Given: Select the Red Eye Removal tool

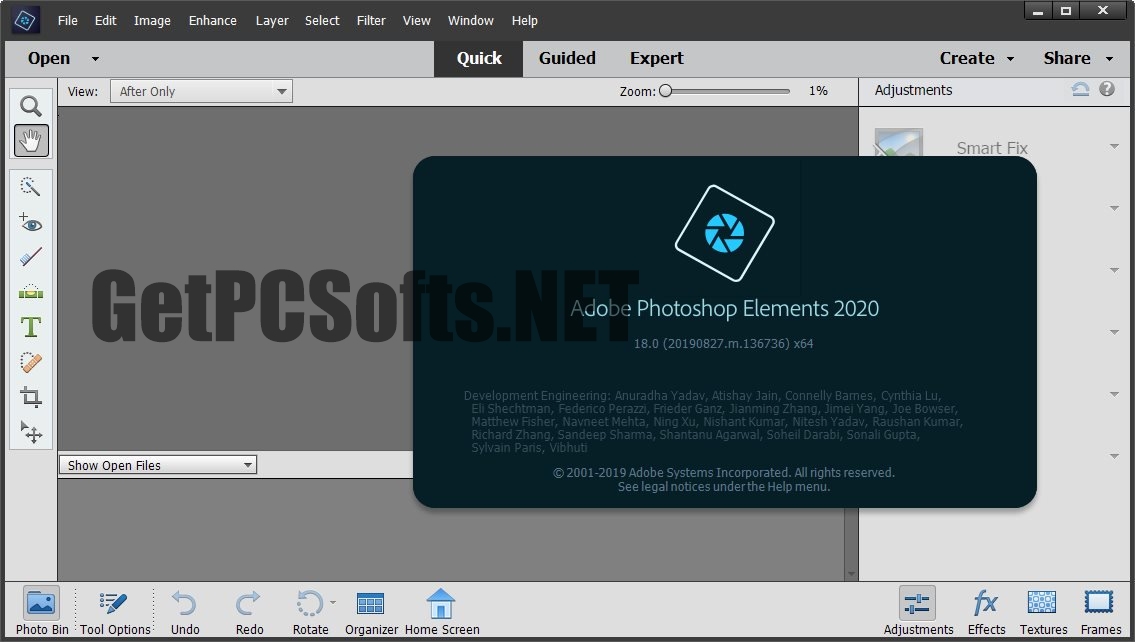Looking at the screenshot, I should 30,222.
